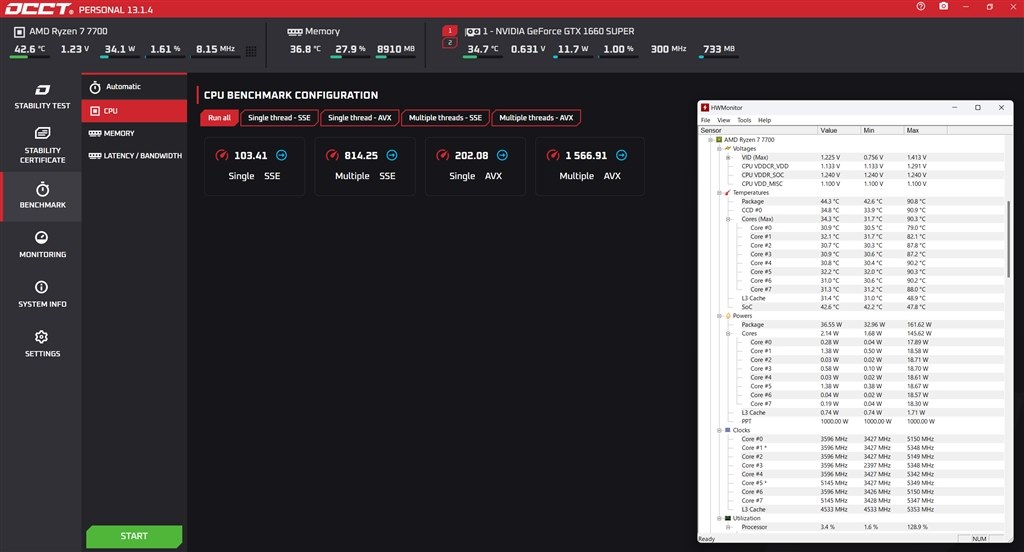The width and height of the screenshot is (1024, 552).
Task: Open the Benchmark section
Action: click(42, 196)
